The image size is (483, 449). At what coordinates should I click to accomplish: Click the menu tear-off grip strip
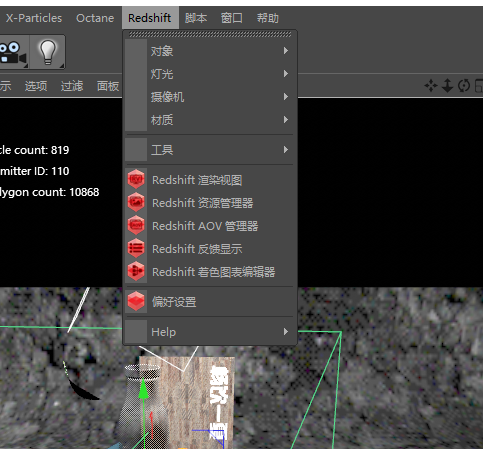(x=210, y=34)
